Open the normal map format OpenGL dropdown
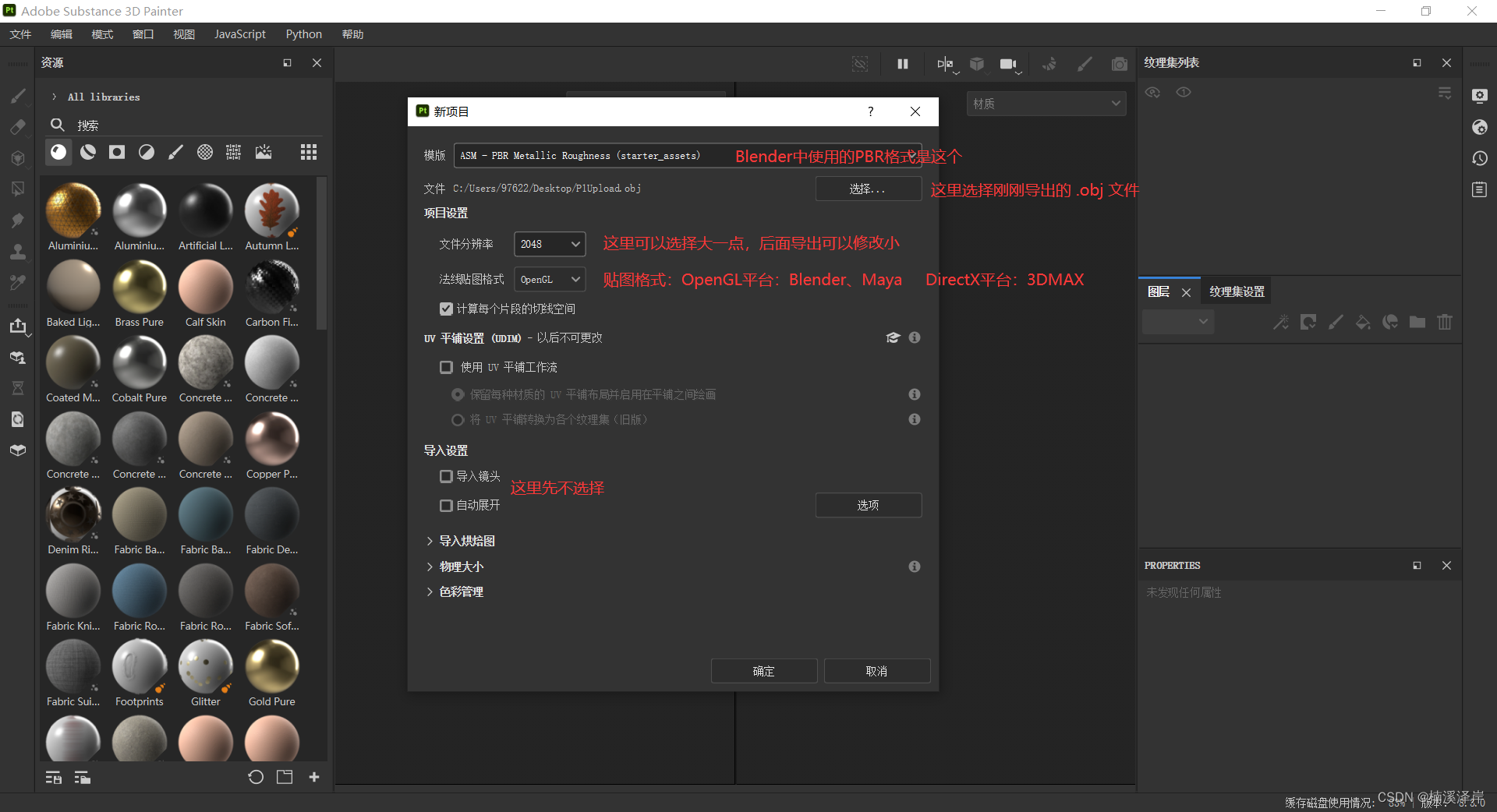Screen dimensions: 1497x812 coord(550,279)
